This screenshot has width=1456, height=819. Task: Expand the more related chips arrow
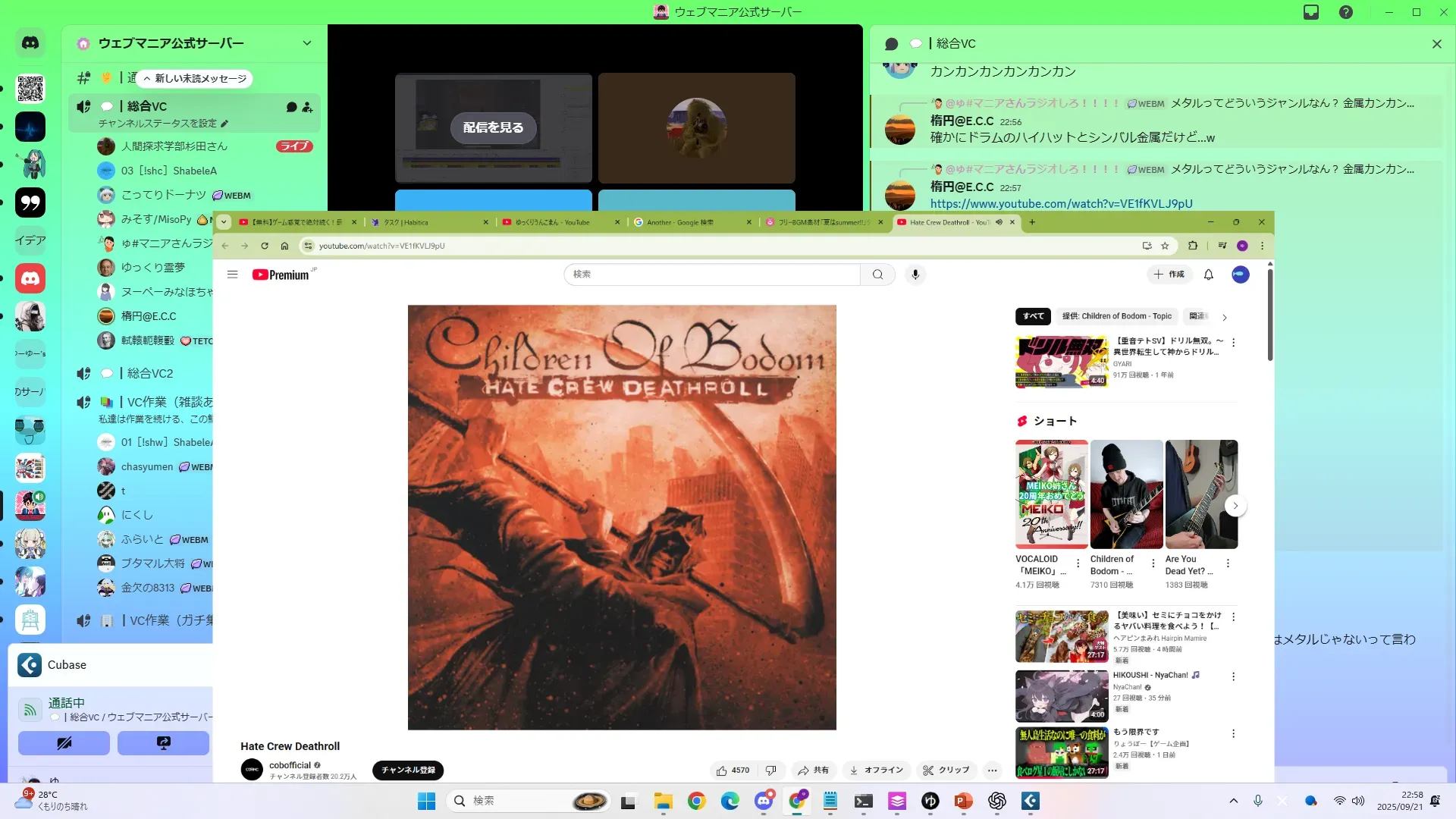point(1225,317)
